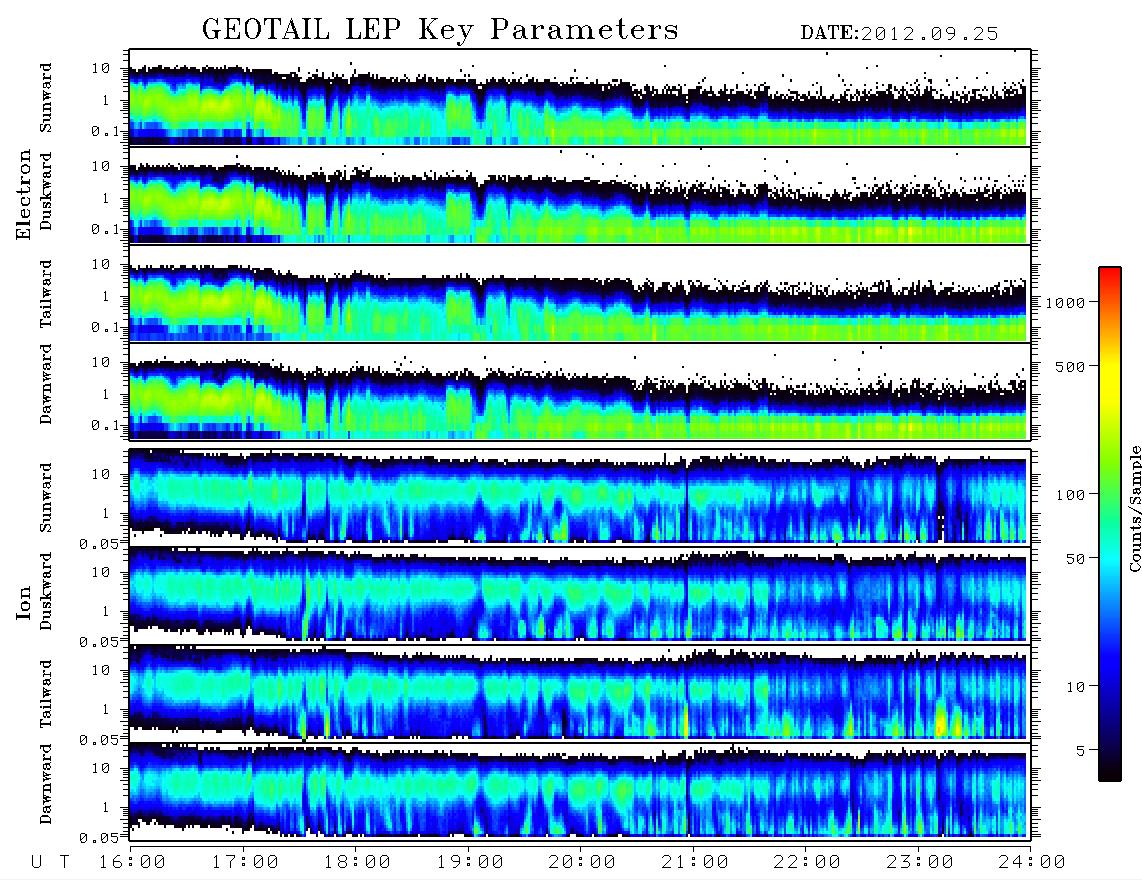Click the "GEOTAIL LEP Key Parameters" title
This screenshot has height=880, width=1142.
point(440,30)
